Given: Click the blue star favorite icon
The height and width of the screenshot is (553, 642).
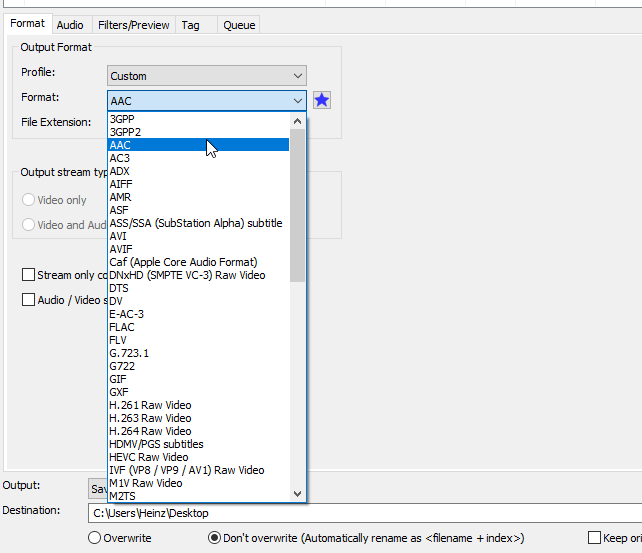Looking at the screenshot, I should (321, 100).
